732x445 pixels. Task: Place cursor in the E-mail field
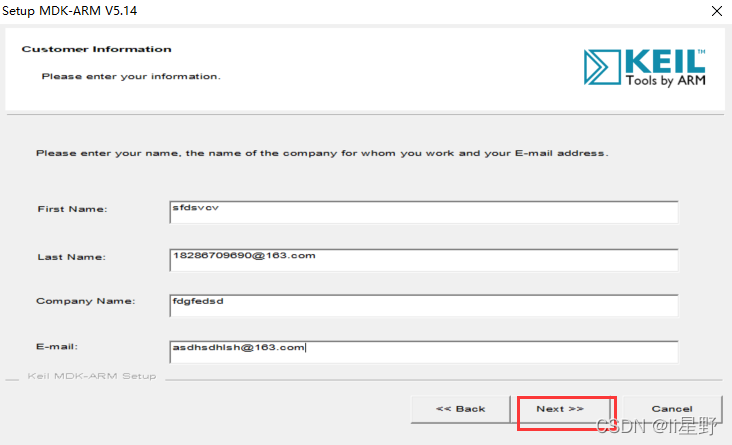tap(424, 349)
